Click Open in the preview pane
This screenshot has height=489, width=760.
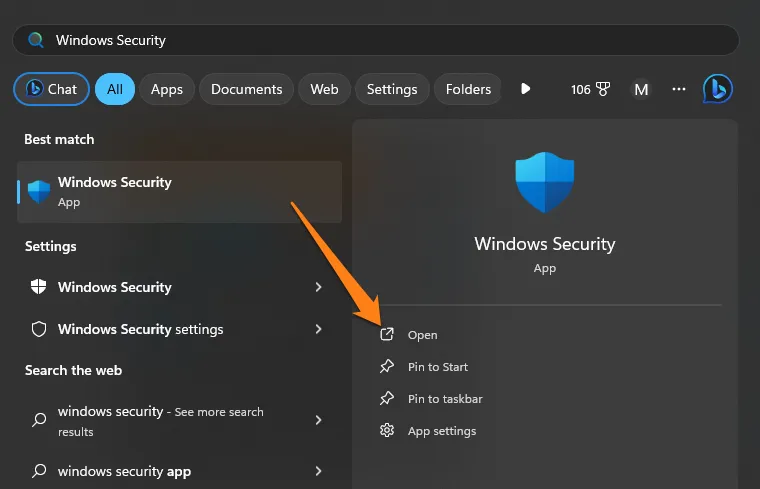(x=422, y=335)
